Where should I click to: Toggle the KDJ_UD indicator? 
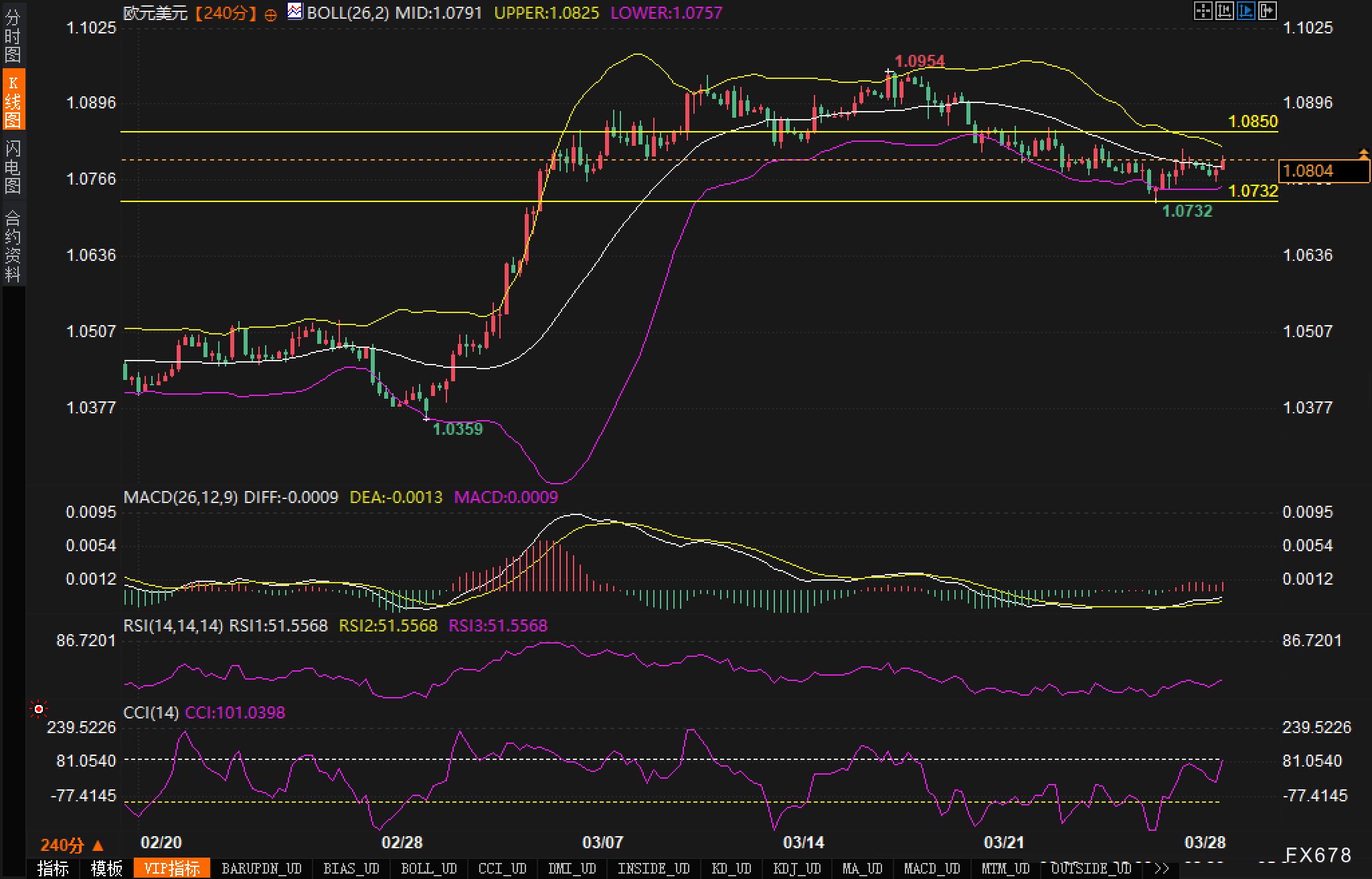796,868
